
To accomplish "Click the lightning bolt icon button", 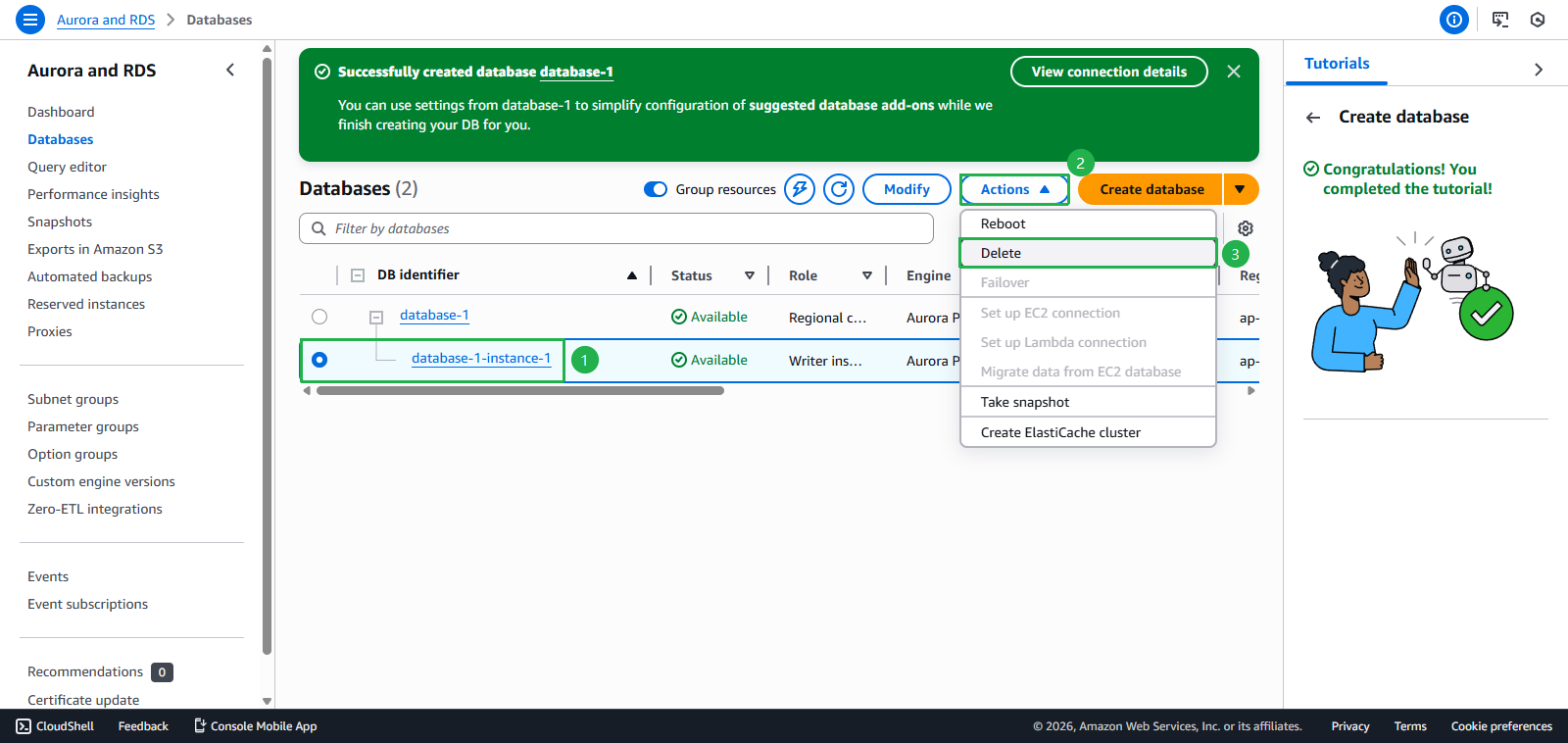I will [x=800, y=189].
